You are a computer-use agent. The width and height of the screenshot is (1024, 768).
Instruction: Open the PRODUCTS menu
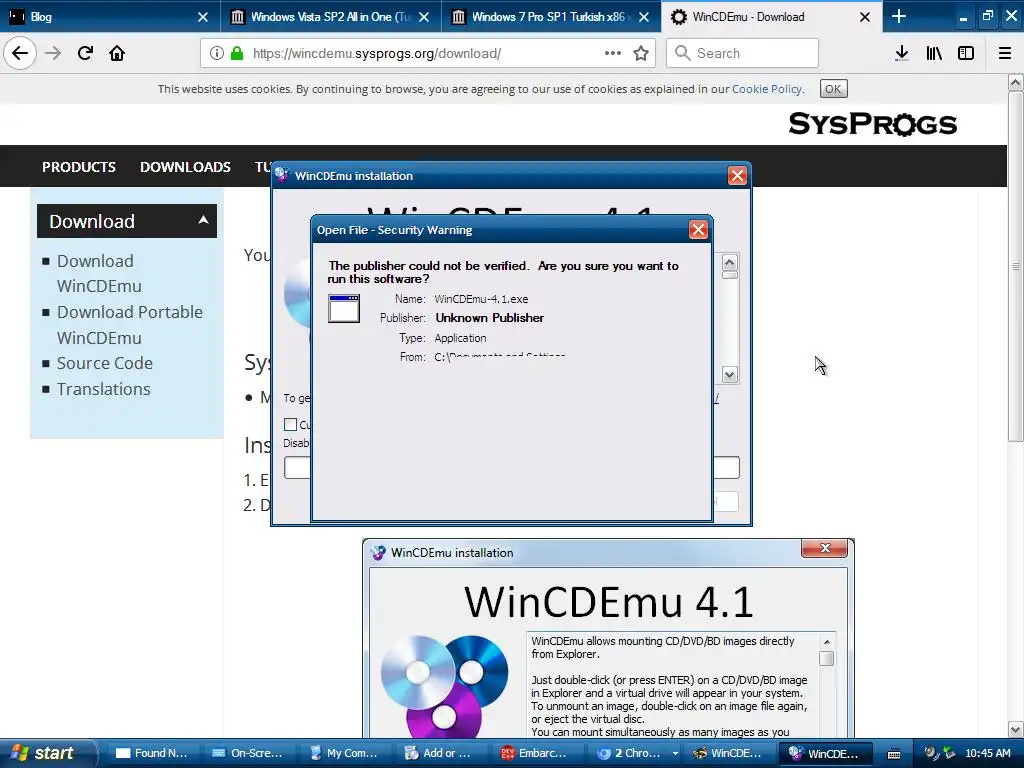point(79,167)
